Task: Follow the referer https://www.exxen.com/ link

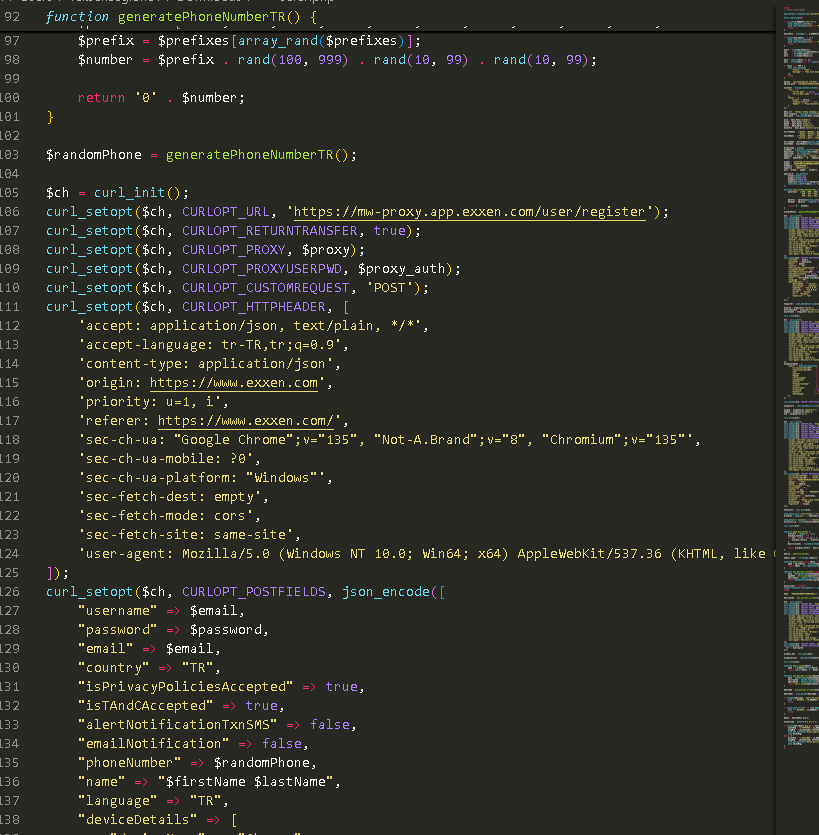Action: pyautogui.click(x=246, y=421)
